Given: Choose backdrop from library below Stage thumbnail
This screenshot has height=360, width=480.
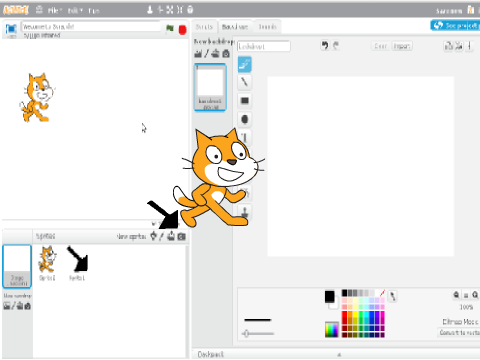Looking at the screenshot, I should (x=7, y=306).
